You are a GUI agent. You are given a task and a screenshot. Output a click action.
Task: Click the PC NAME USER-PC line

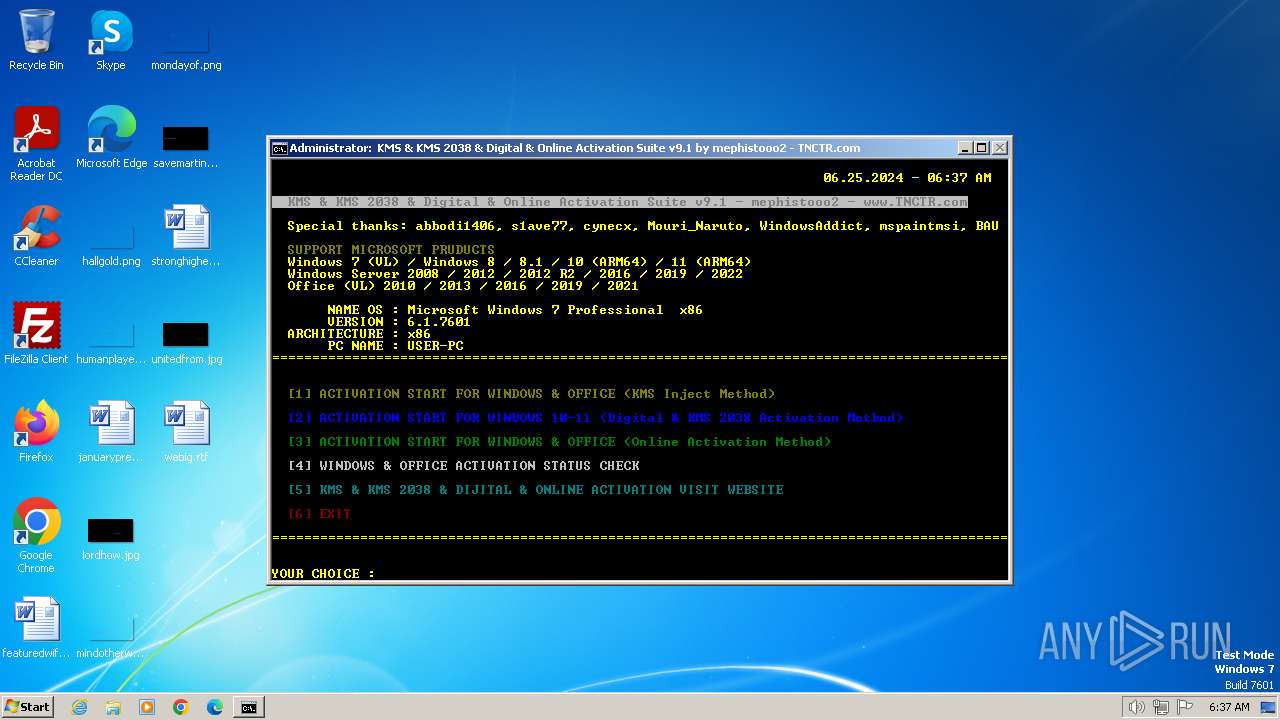click(x=395, y=346)
